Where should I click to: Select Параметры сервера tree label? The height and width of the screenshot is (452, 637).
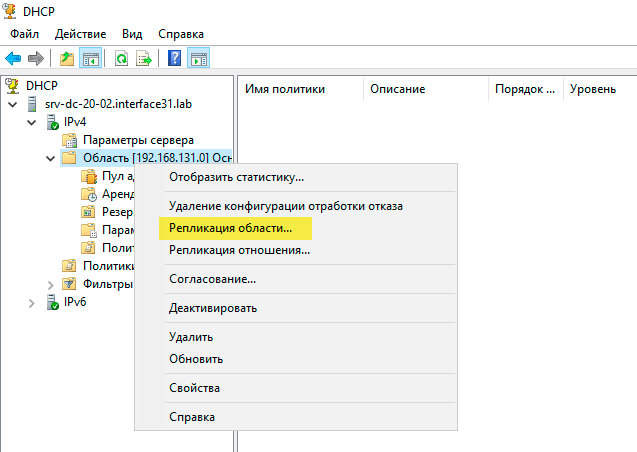139,140
